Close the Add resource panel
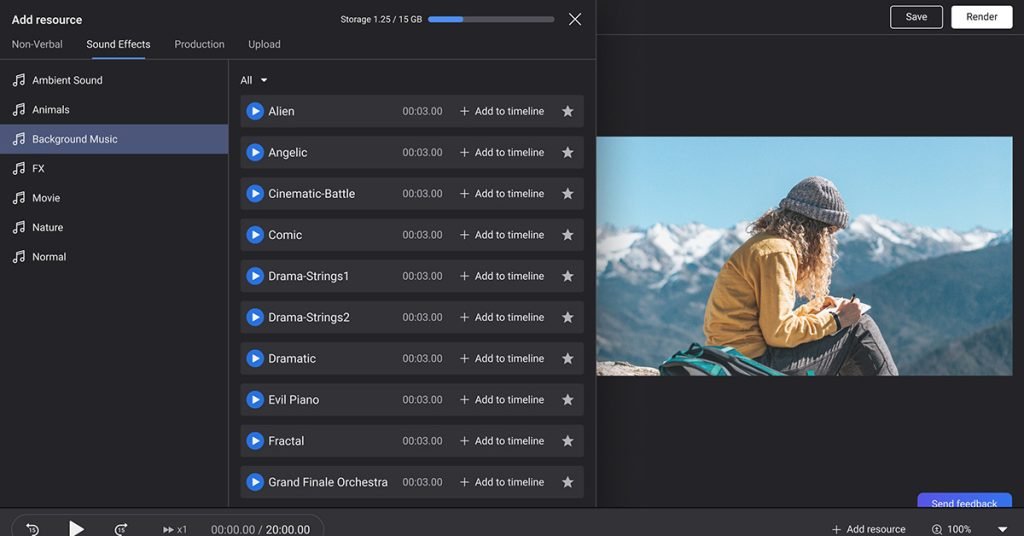Image resolution: width=1024 pixels, height=536 pixels. (x=575, y=19)
